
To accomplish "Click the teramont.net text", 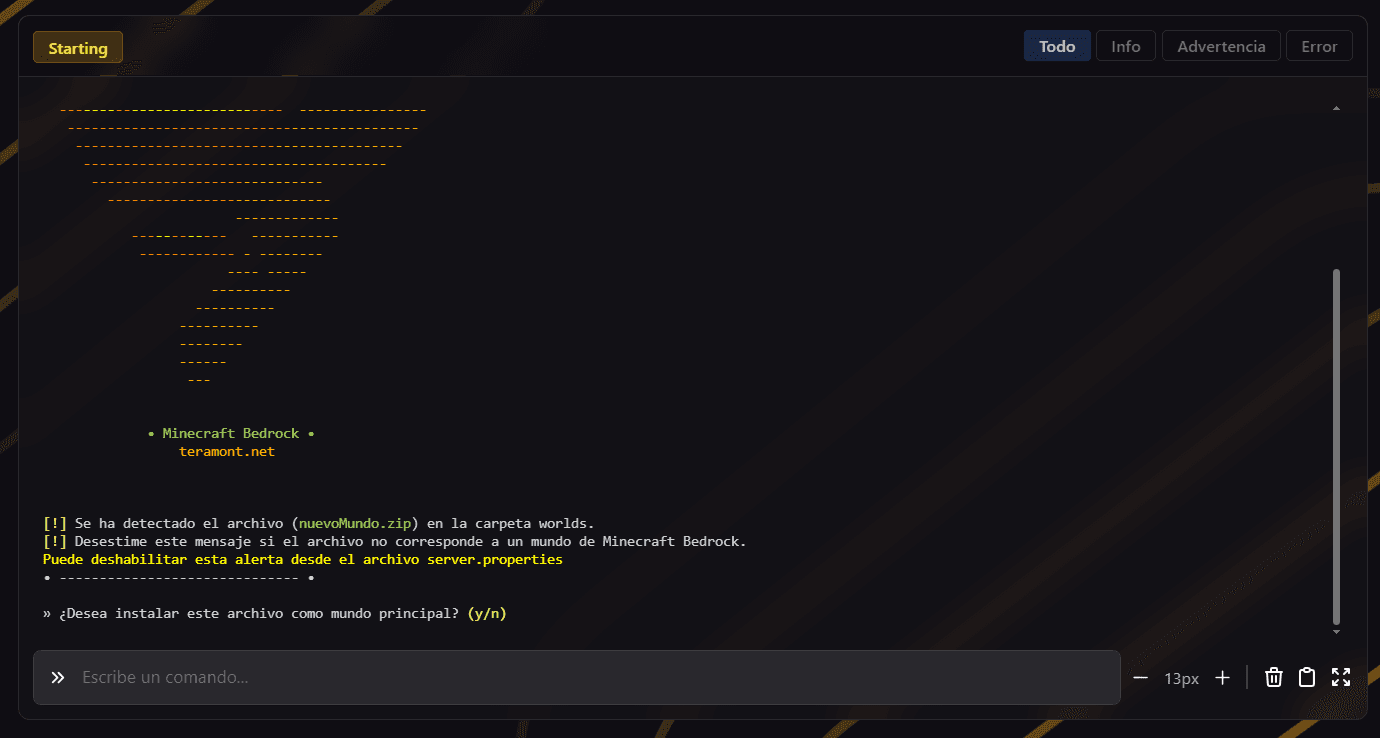I will pyautogui.click(x=227, y=452).
